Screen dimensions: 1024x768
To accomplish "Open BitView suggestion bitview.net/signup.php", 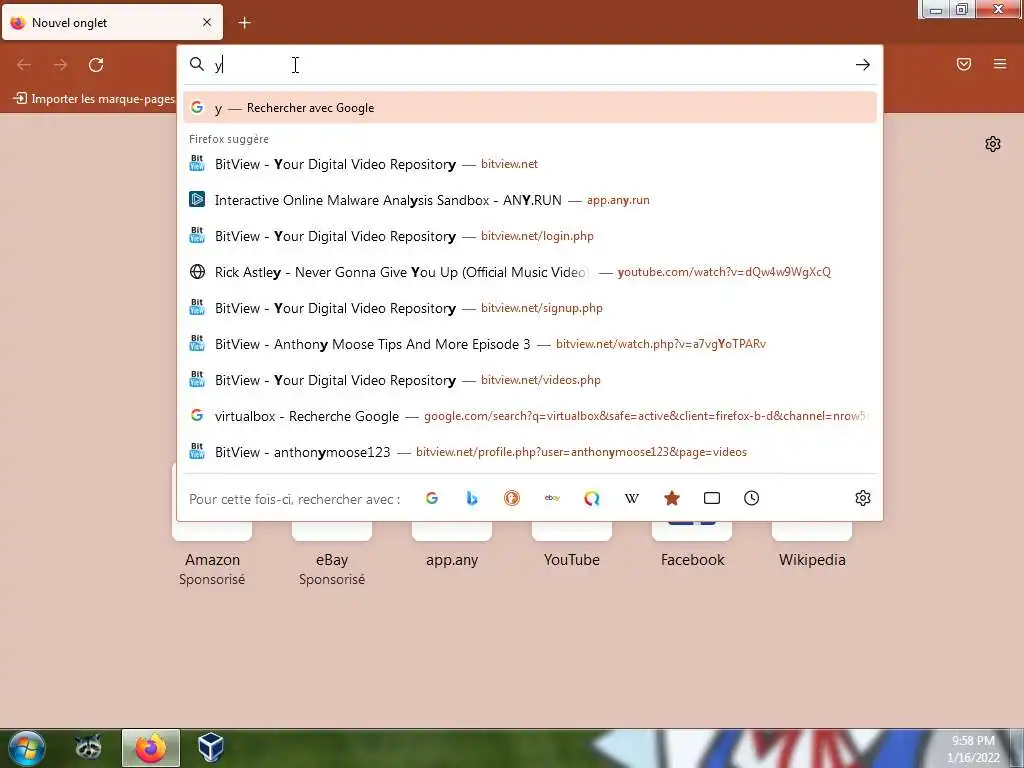I will (530, 308).
